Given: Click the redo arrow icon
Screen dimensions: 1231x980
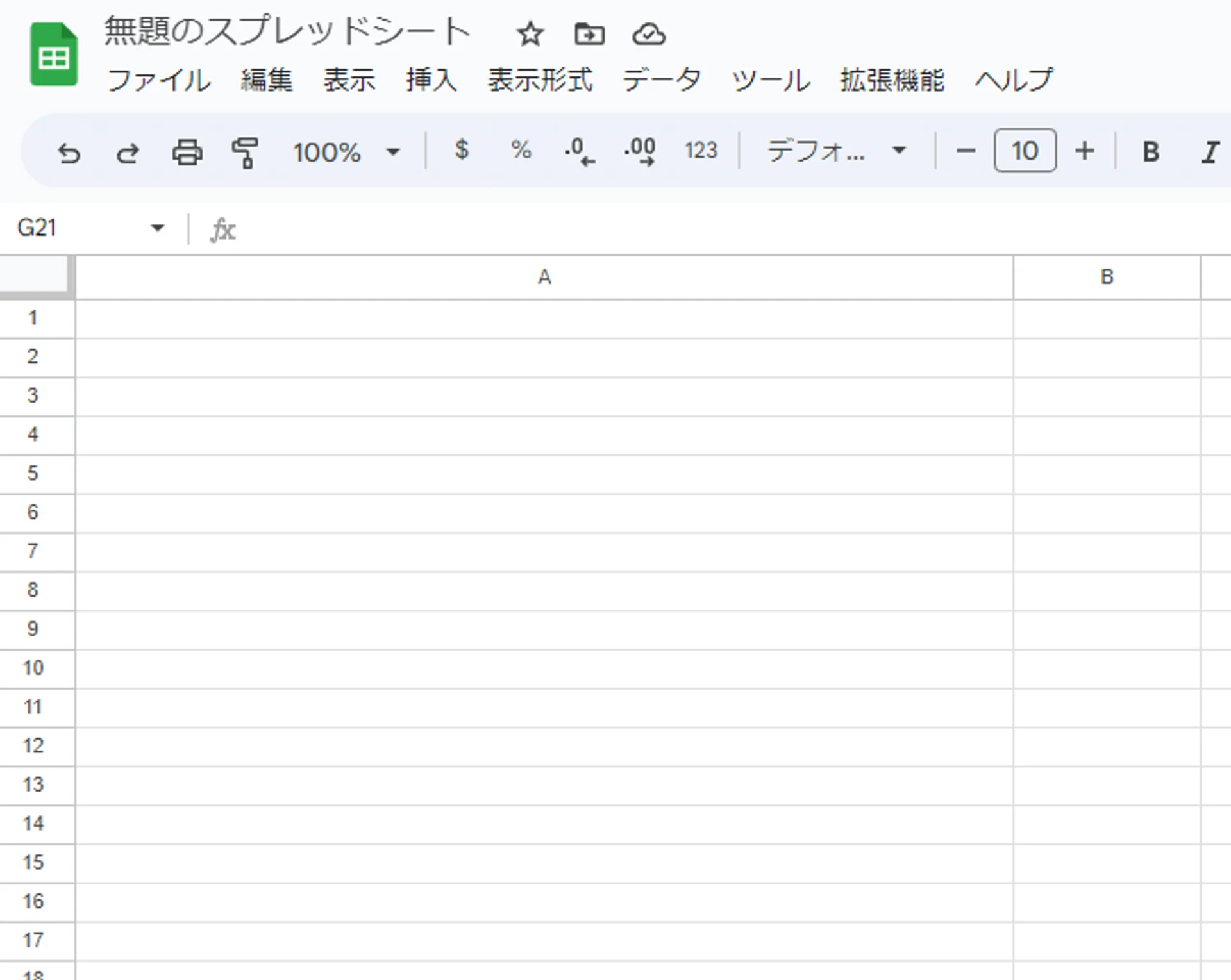Looking at the screenshot, I should click(128, 153).
